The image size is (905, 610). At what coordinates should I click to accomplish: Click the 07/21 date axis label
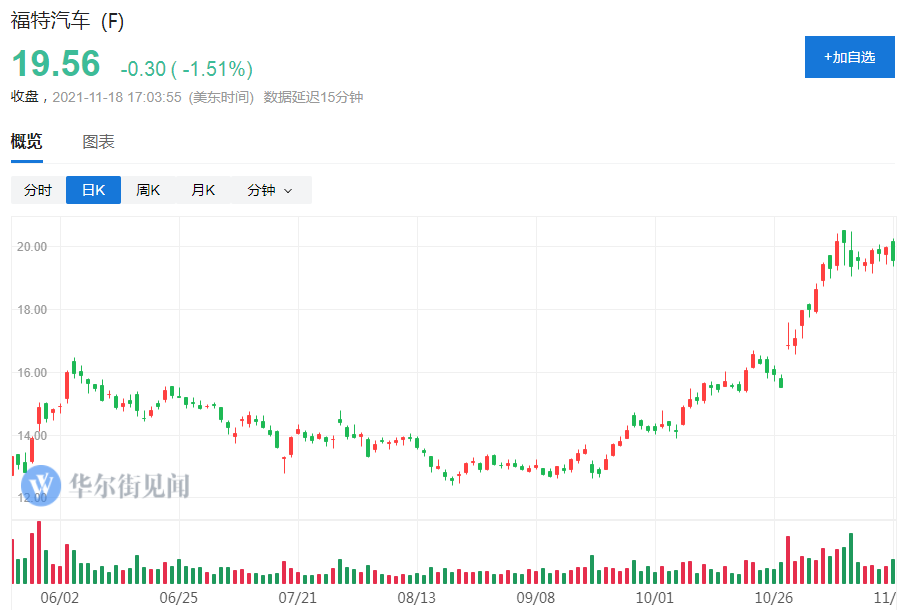[298, 598]
